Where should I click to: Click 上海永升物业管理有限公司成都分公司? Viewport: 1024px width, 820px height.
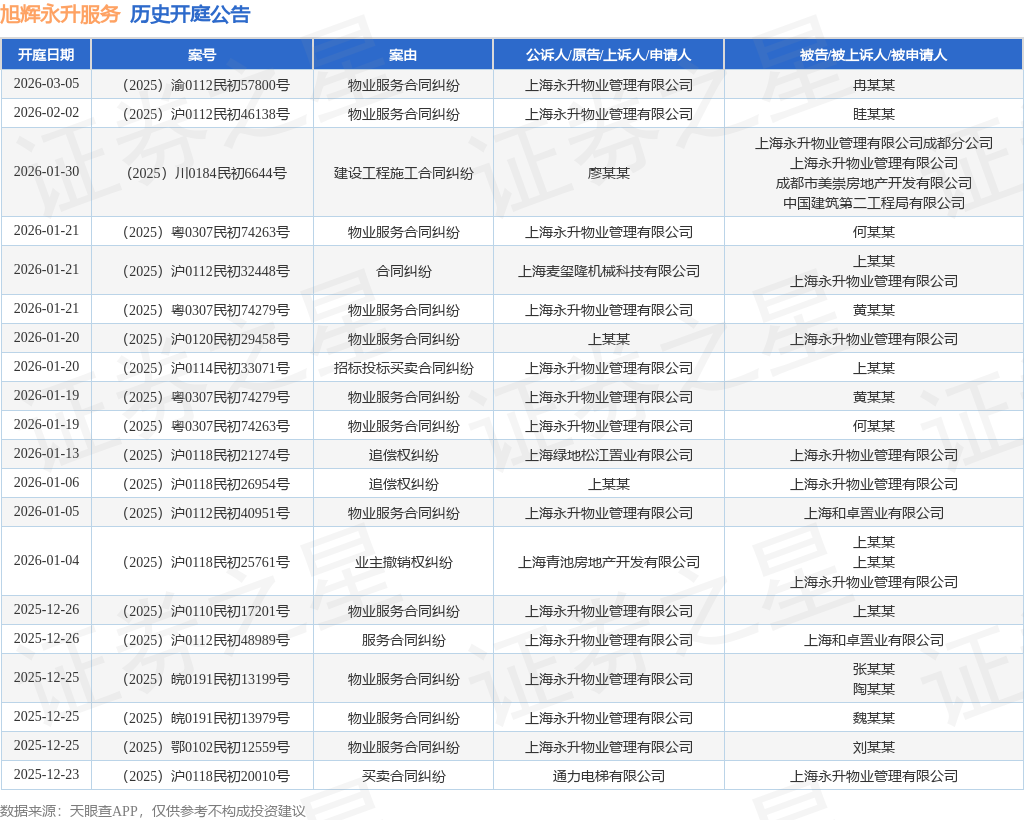(874, 143)
